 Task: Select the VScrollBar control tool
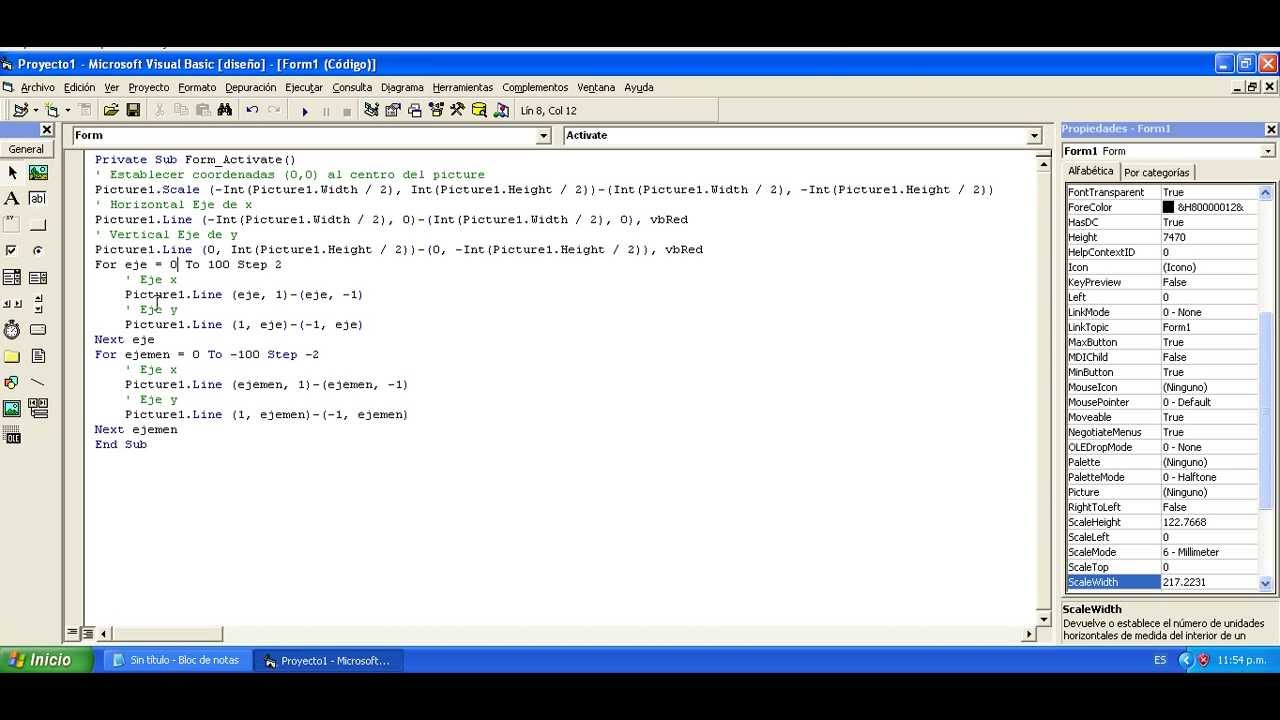38,304
